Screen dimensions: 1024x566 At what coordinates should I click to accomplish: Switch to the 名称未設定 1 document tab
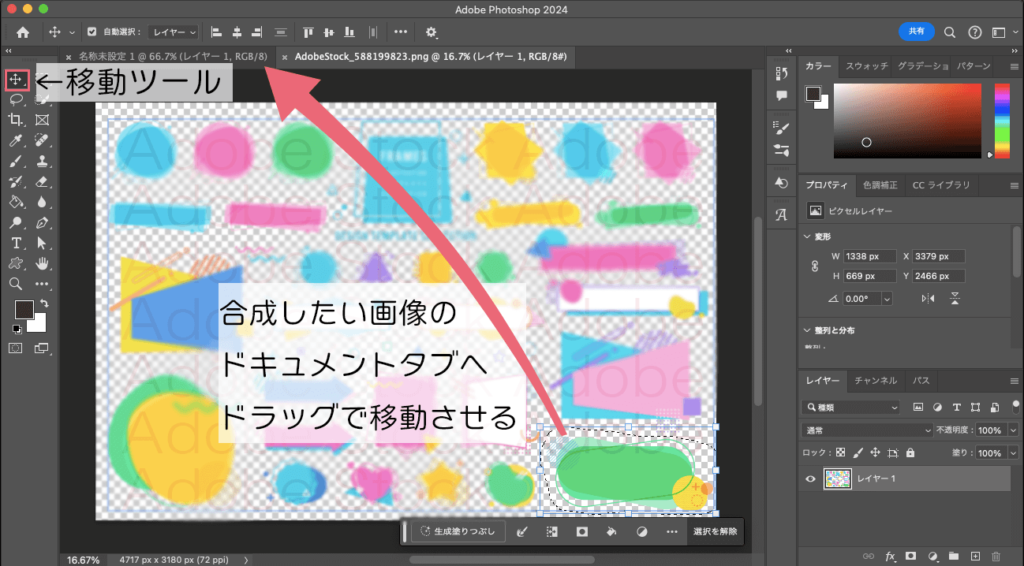coord(172,57)
